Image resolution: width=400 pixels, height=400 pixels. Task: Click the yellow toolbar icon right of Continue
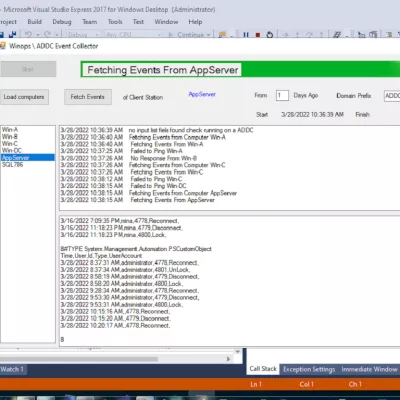(222, 35)
